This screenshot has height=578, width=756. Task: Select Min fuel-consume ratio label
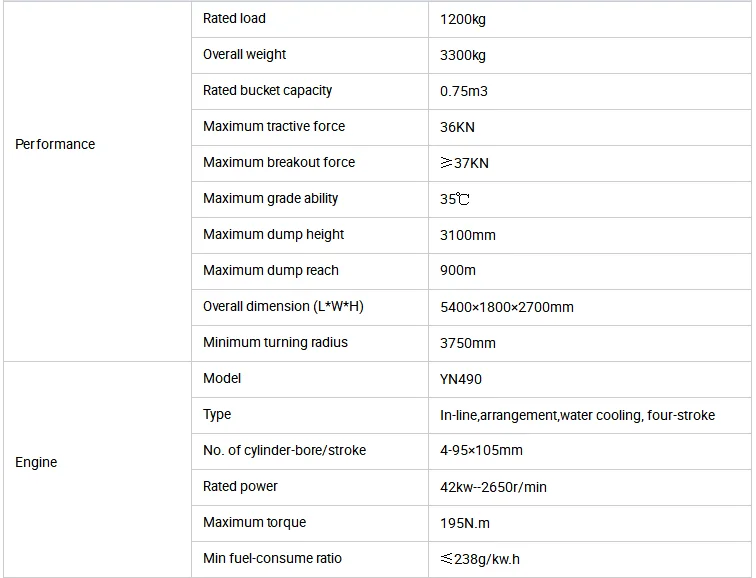(x=272, y=558)
